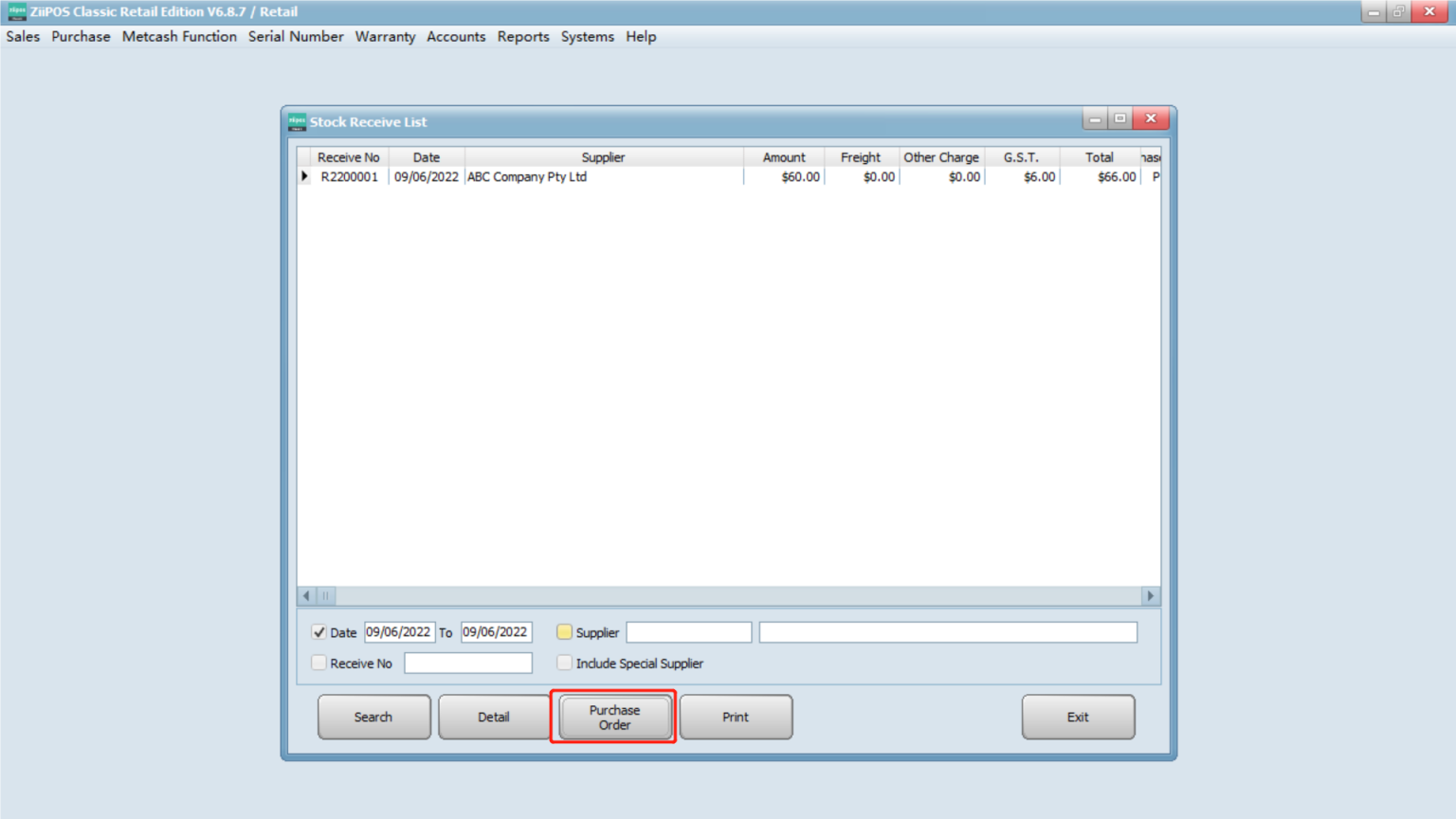This screenshot has height=819, width=1456.
Task: Open the Reports menu
Action: pyautogui.click(x=523, y=36)
